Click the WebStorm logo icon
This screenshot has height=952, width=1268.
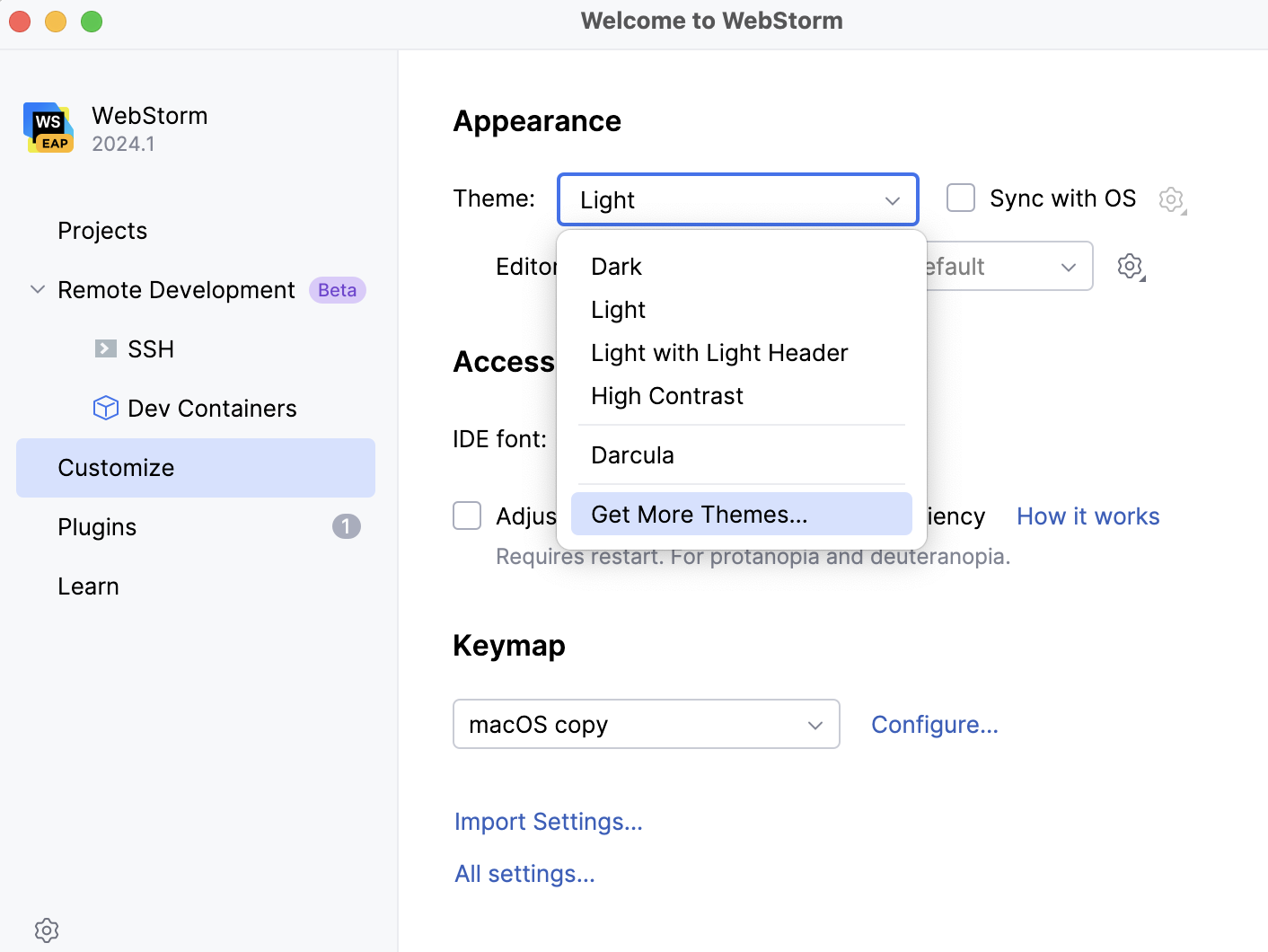(x=48, y=128)
